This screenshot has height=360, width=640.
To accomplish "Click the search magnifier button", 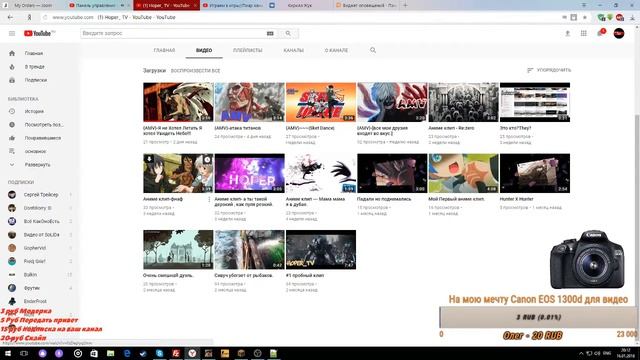I will 288,33.
